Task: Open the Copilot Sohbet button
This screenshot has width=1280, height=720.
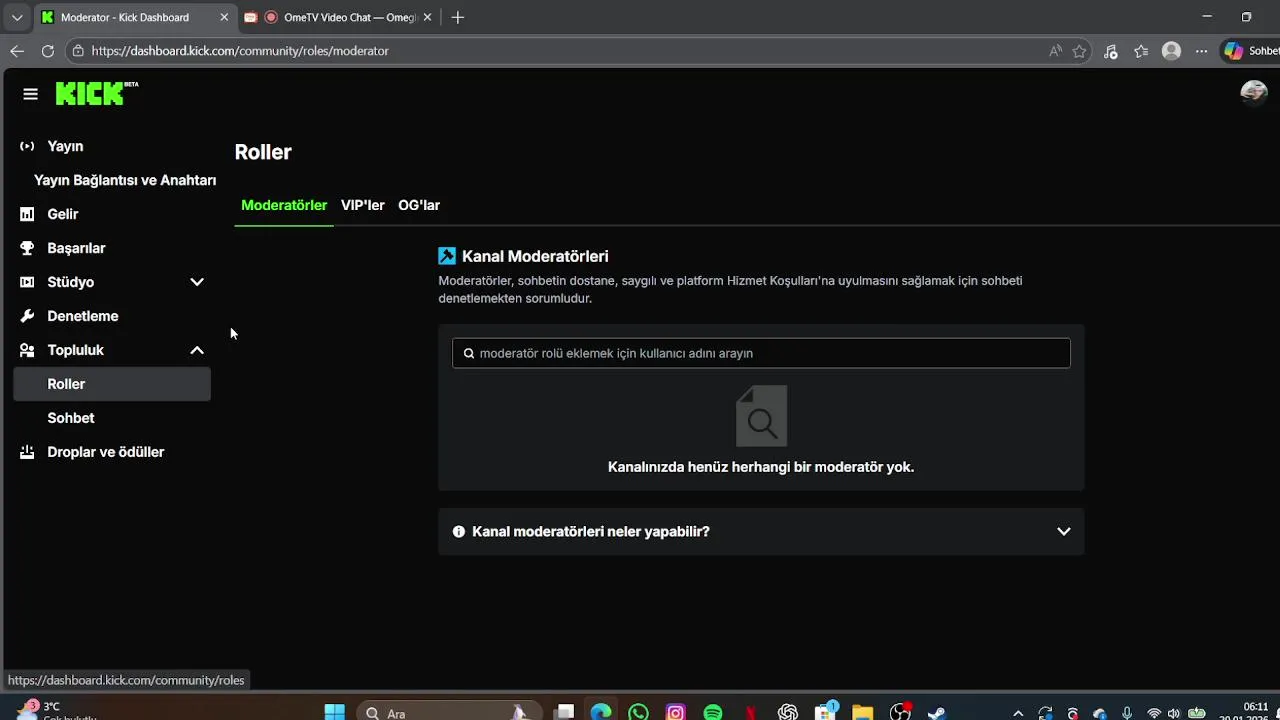Action: coord(1251,51)
